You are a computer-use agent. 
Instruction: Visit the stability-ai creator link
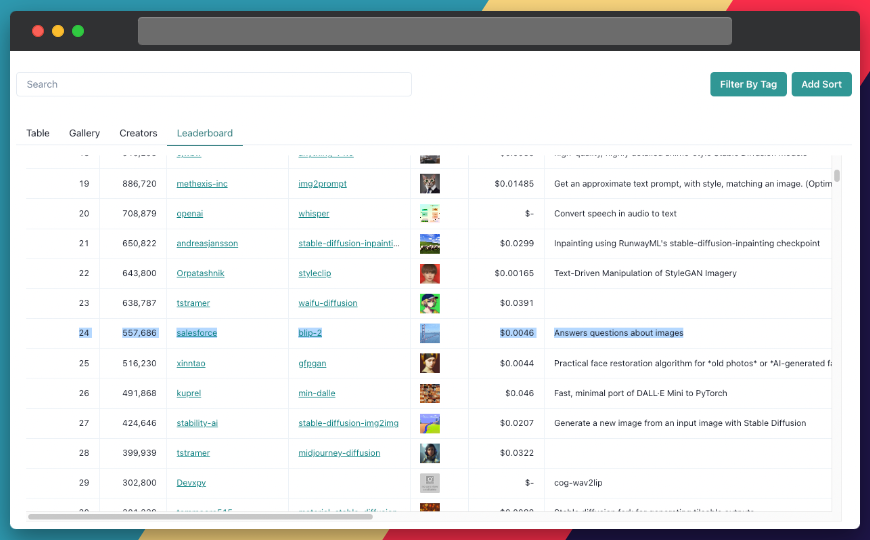point(197,423)
